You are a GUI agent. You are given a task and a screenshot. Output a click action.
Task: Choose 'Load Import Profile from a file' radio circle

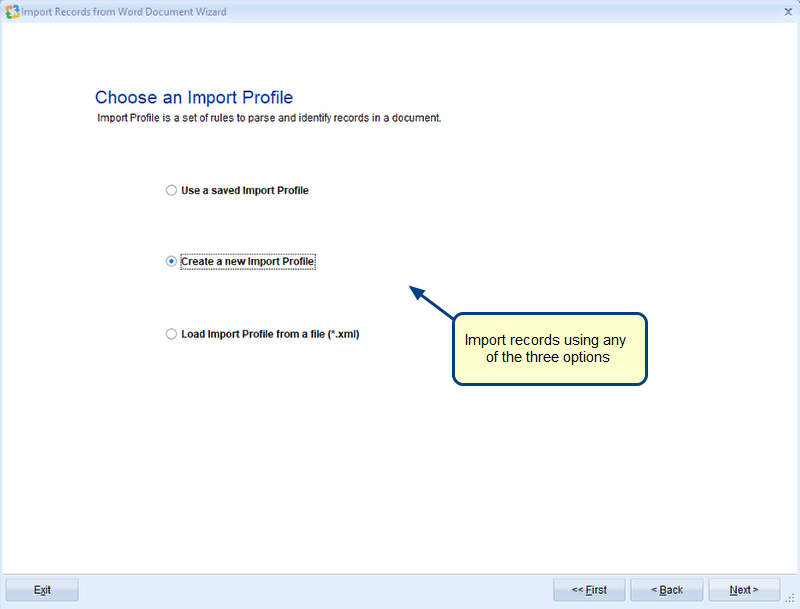[x=171, y=335]
